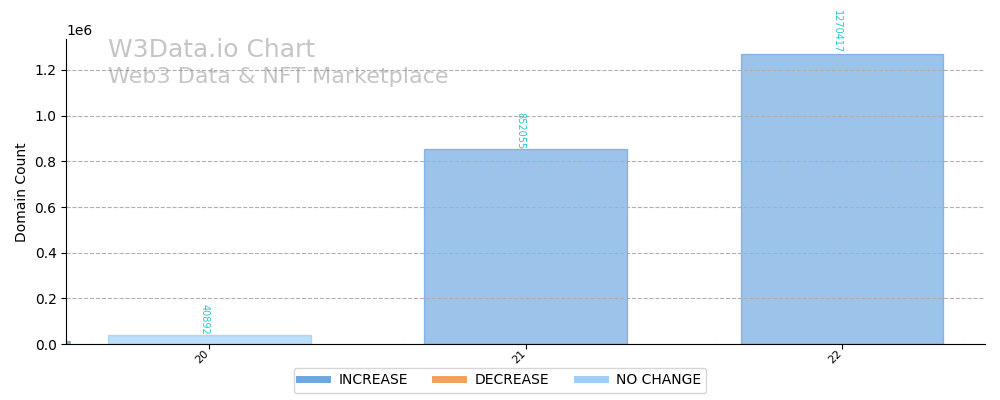Viewport: 1000px width, 400px height.
Task: Click the light blue NO CHANGE swatch
Action: [x=590, y=380]
